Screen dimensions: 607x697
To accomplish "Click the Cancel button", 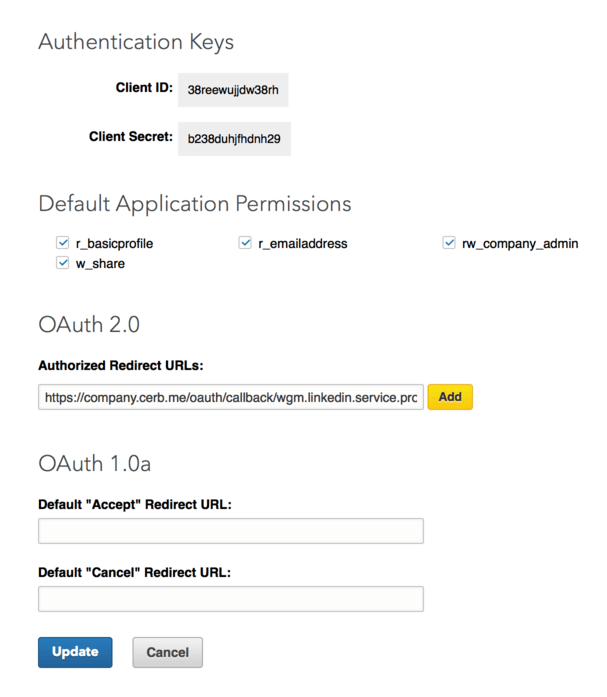I will pyautogui.click(x=168, y=652).
